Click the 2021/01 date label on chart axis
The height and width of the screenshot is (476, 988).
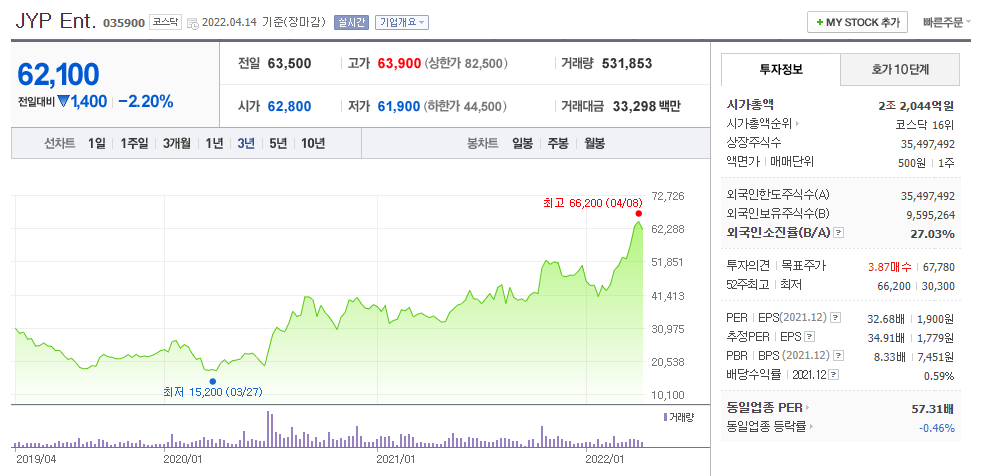pyautogui.click(x=395, y=458)
